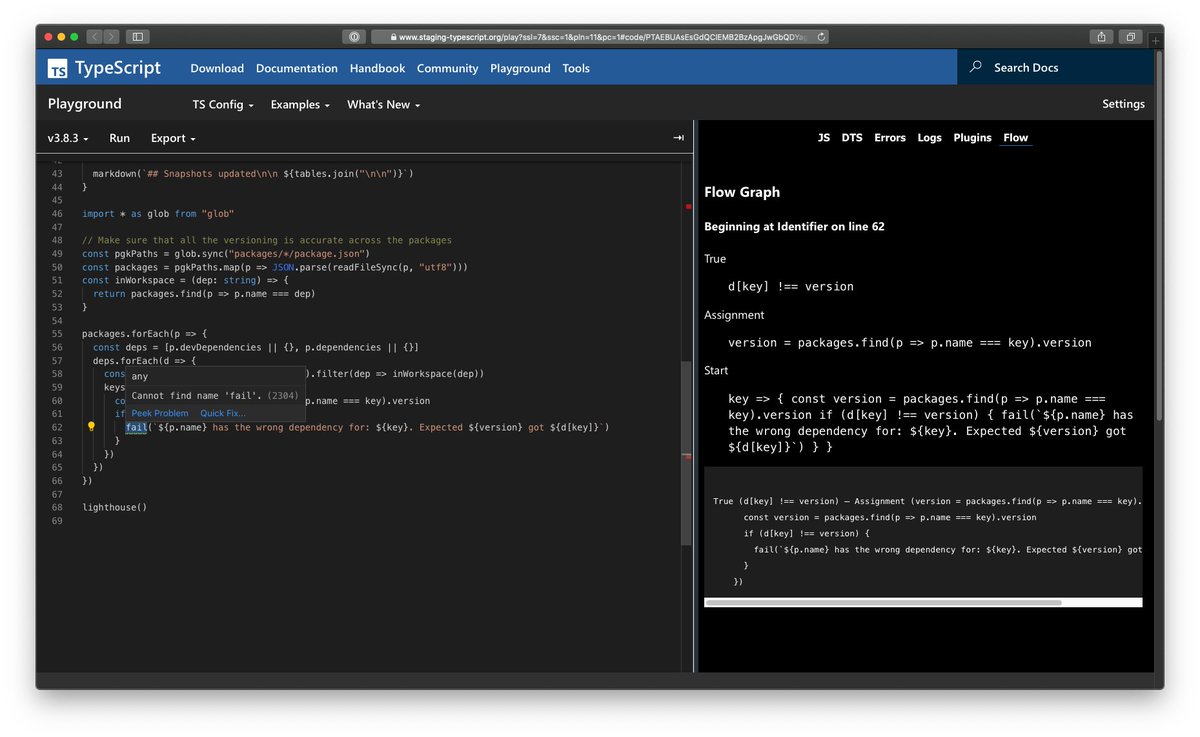Click the search magnifier icon
Viewport: 1200px width, 737px height.
[976, 67]
